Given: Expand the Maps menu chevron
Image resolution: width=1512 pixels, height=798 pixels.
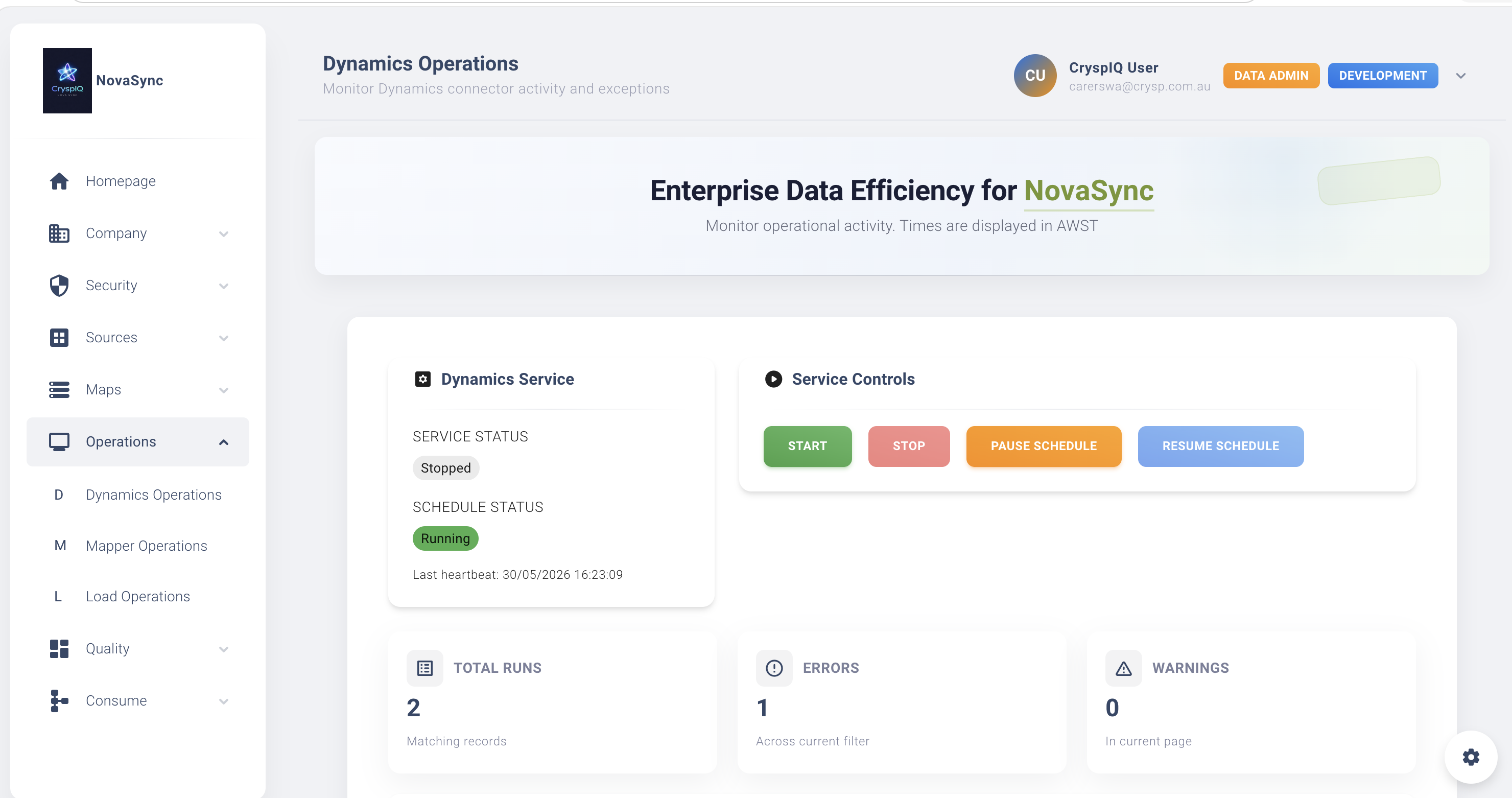Looking at the screenshot, I should click(224, 390).
